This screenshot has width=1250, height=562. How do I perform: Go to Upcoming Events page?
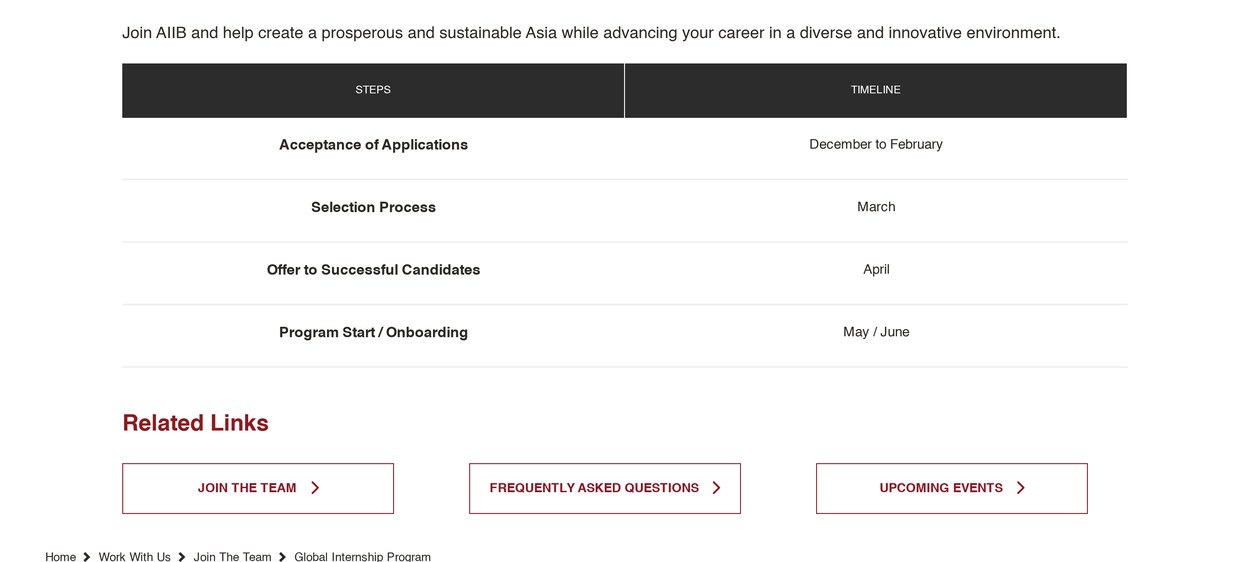tap(952, 488)
